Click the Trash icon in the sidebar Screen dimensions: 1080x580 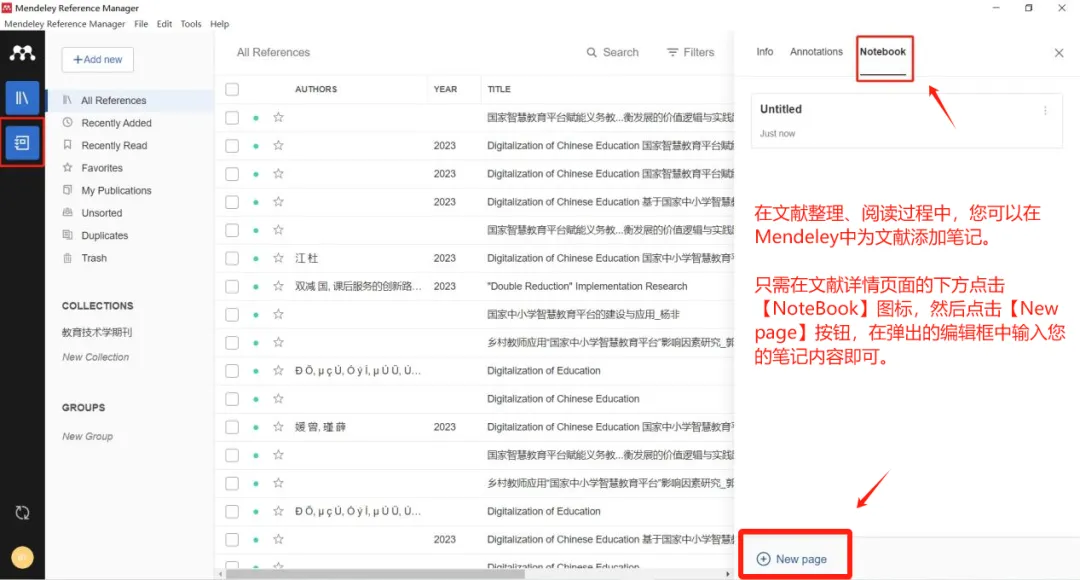(x=68, y=258)
